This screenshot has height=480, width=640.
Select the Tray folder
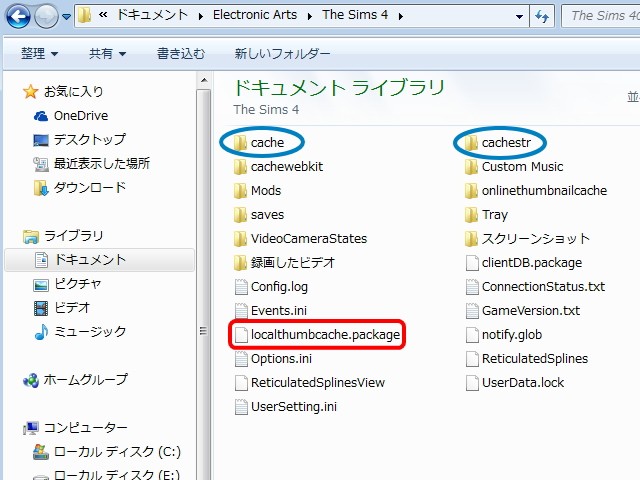(x=487, y=215)
